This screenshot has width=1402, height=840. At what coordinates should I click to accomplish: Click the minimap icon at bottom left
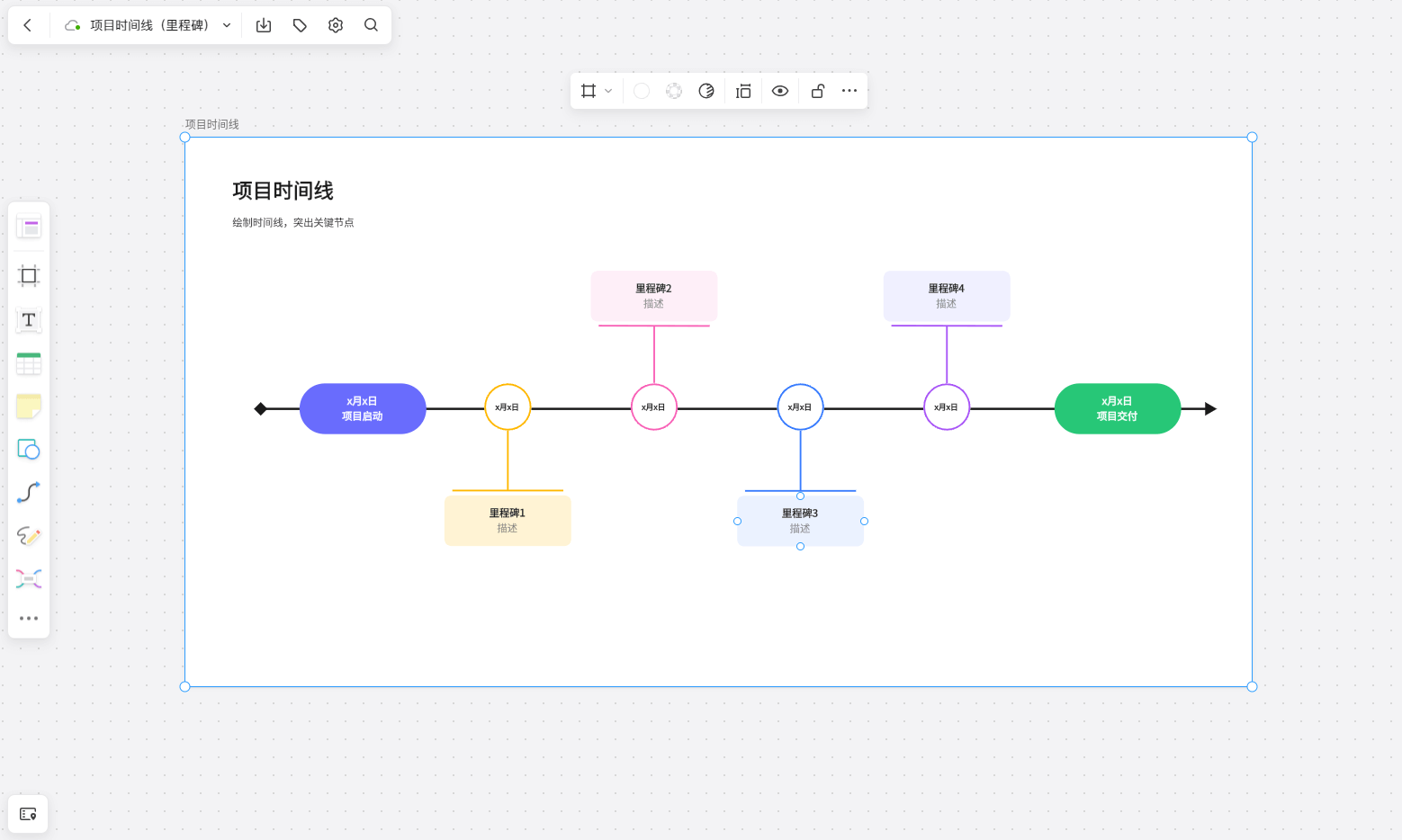tap(28, 814)
